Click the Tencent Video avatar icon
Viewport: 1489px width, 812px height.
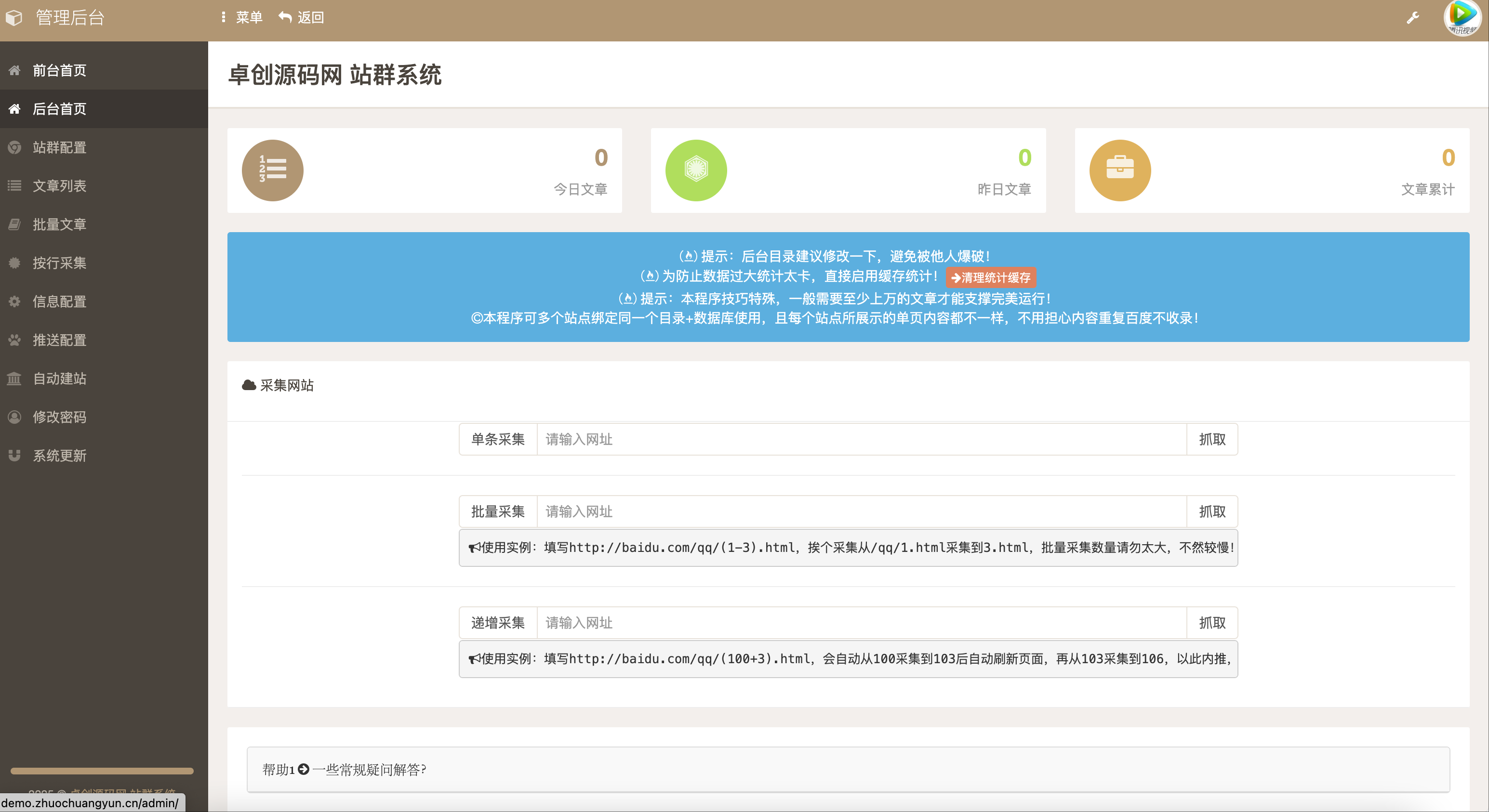tap(1462, 17)
